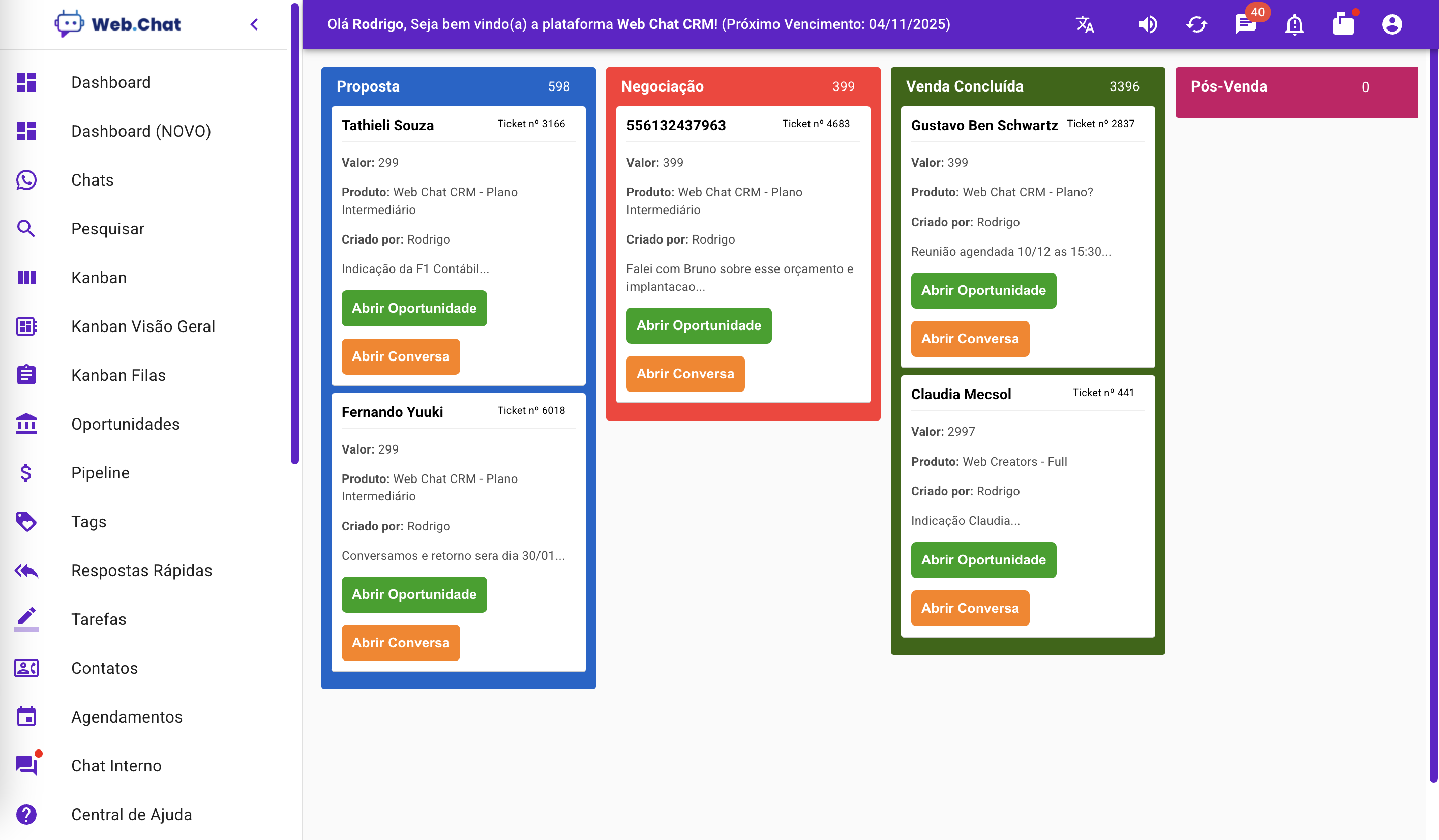1439x840 pixels.
Task: Click the sidebar vertical scrollbar
Action: 294,234
